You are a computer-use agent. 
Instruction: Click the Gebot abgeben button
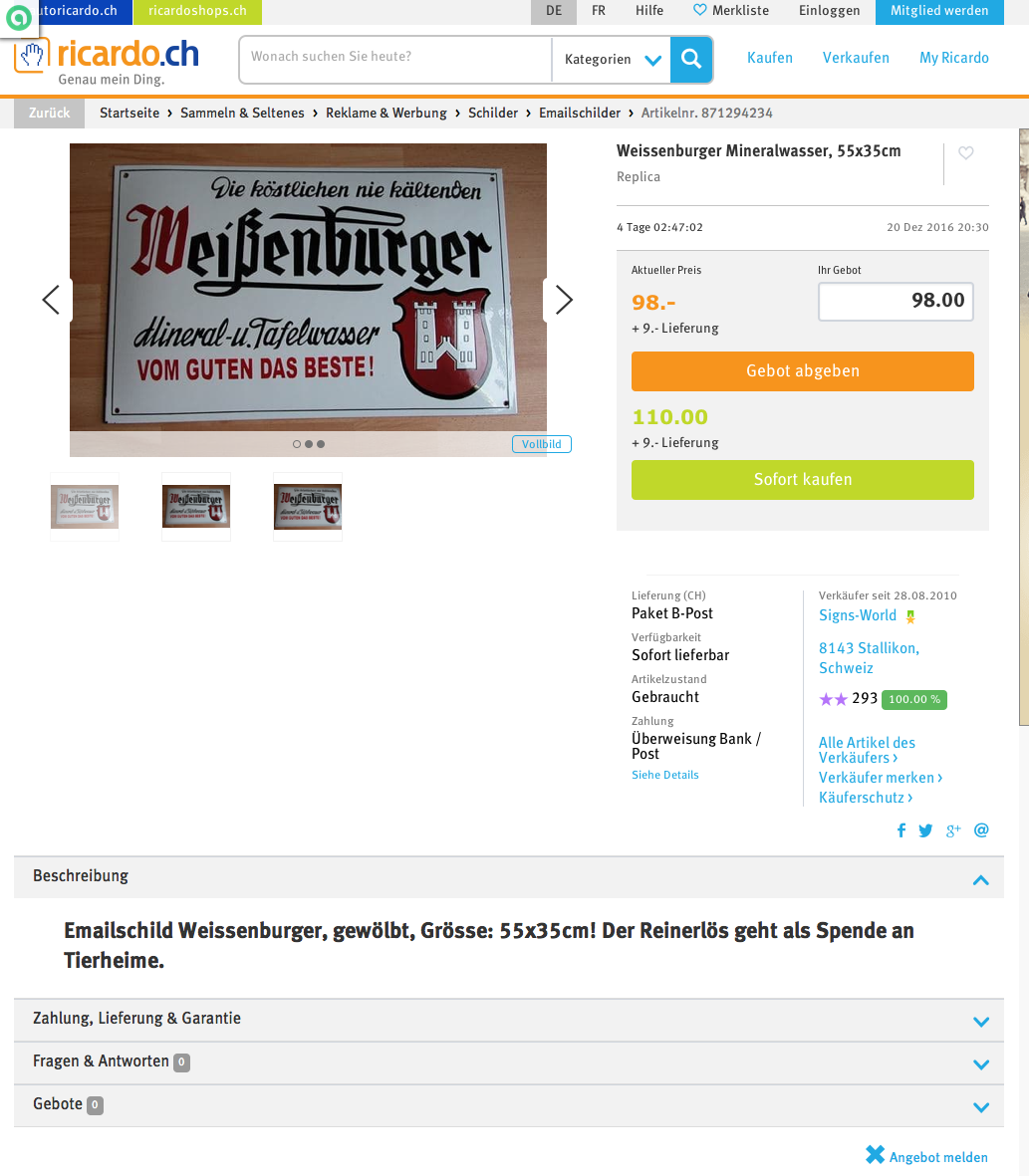[803, 371]
